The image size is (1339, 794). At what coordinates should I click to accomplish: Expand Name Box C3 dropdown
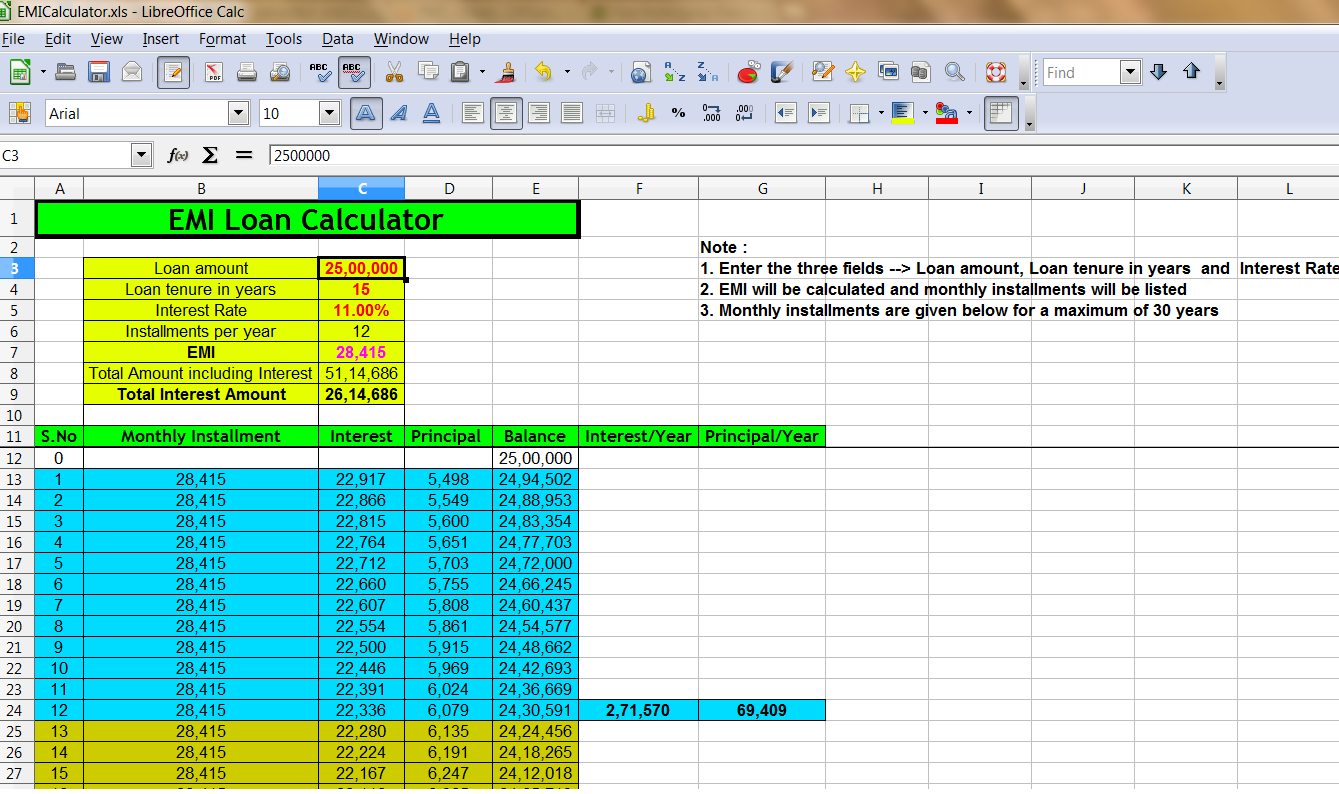[x=141, y=155]
